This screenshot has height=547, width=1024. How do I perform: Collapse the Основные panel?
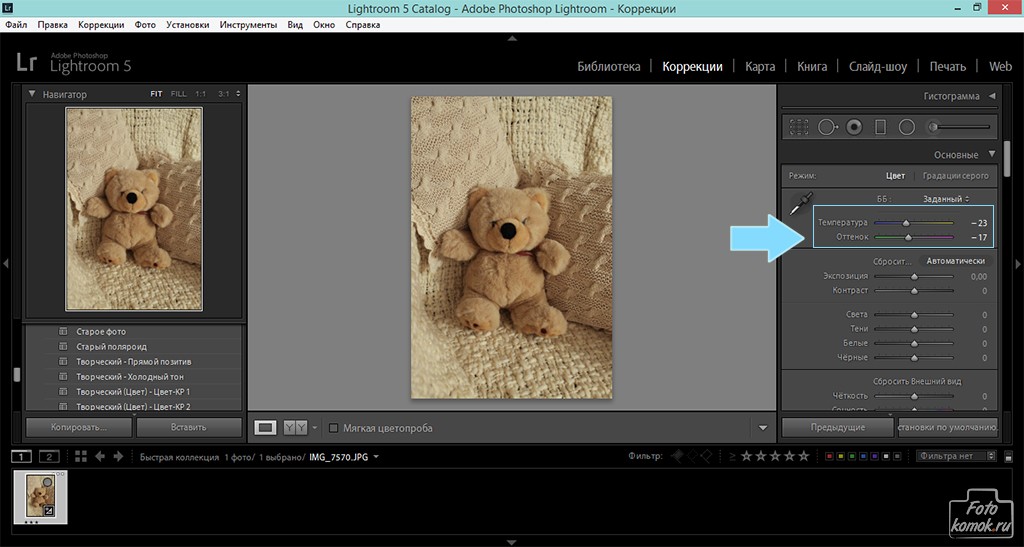992,155
